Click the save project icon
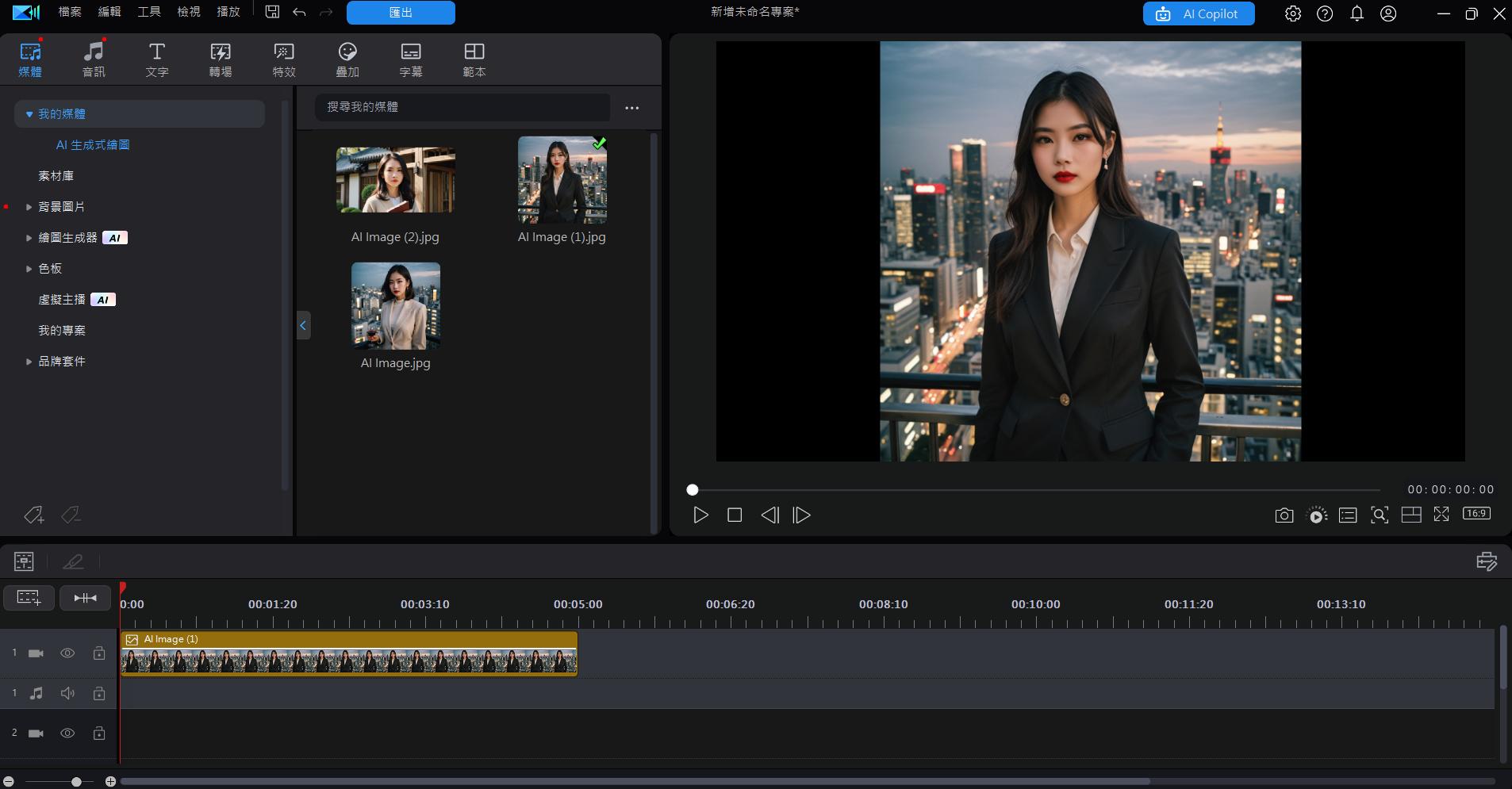The image size is (1512, 789). click(272, 12)
